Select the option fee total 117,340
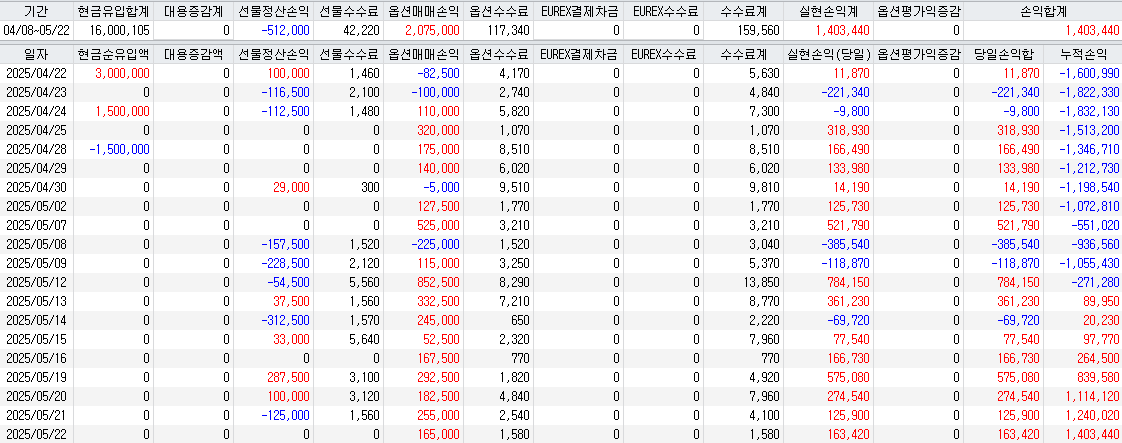The width and height of the screenshot is (1122, 443). [508, 30]
